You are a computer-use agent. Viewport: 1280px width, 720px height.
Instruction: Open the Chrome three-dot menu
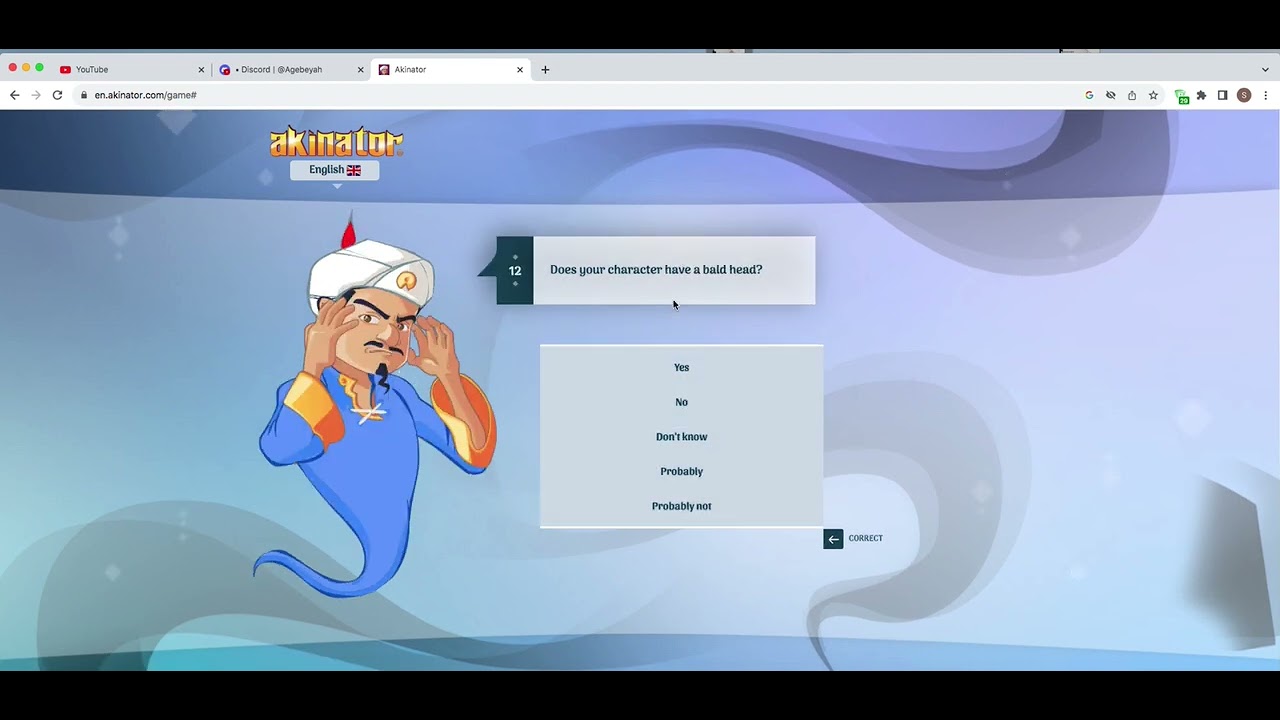point(1266,95)
